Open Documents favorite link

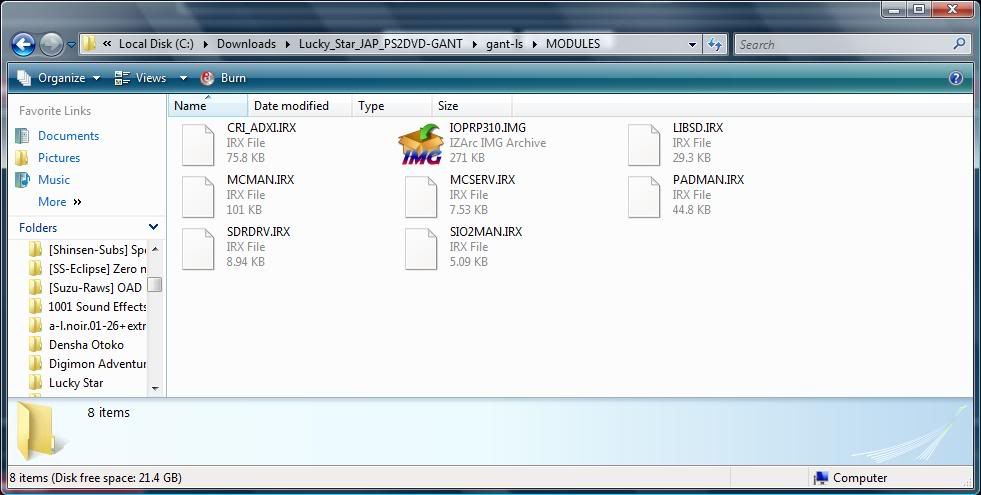tap(68, 136)
